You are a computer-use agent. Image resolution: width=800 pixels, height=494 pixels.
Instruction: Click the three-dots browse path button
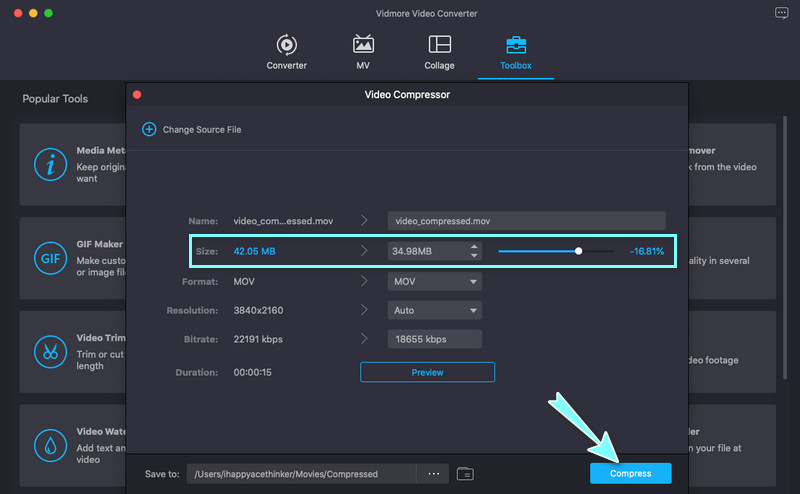click(x=433, y=473)
